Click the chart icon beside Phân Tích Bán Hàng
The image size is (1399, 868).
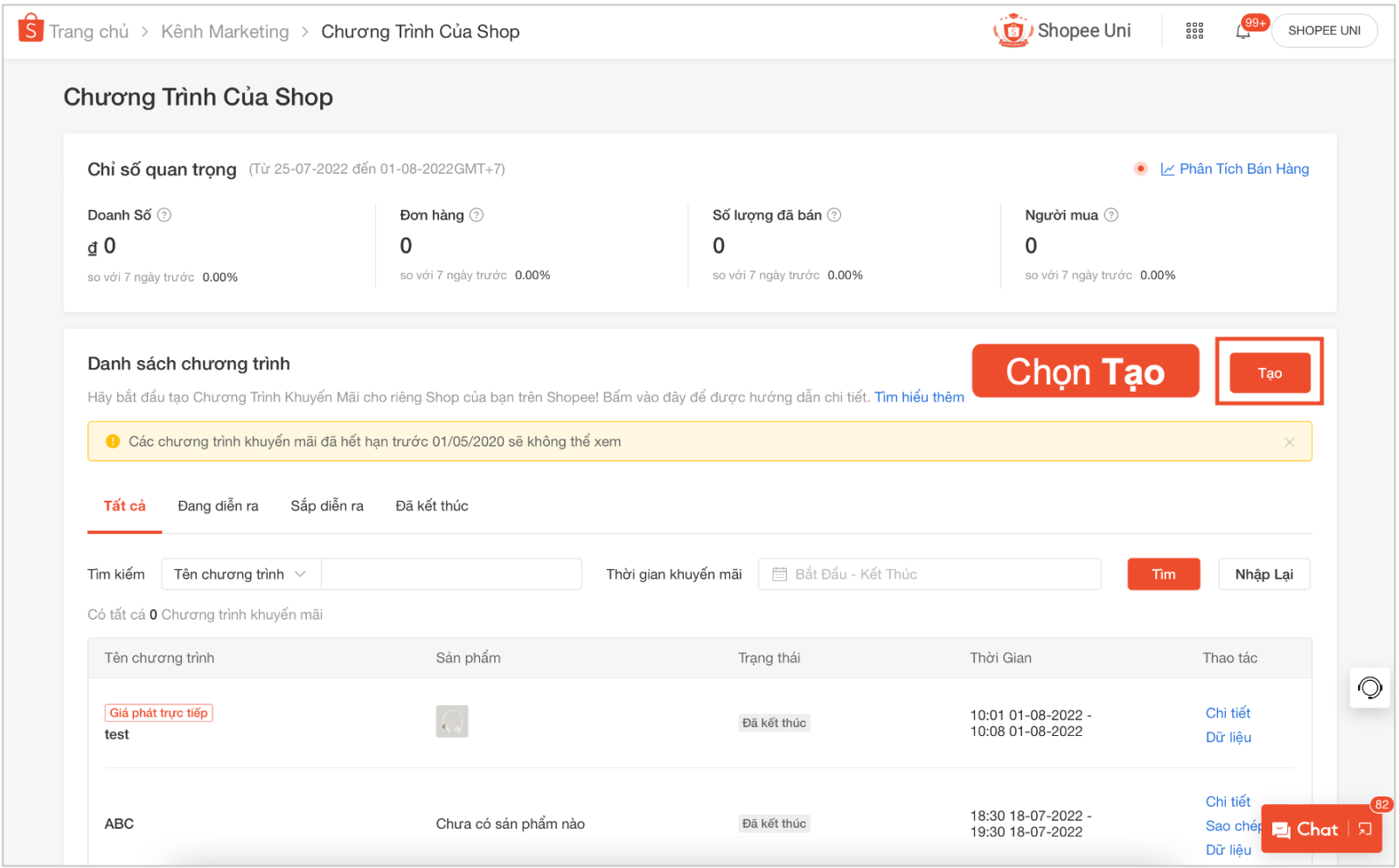tap(1168, 169)
